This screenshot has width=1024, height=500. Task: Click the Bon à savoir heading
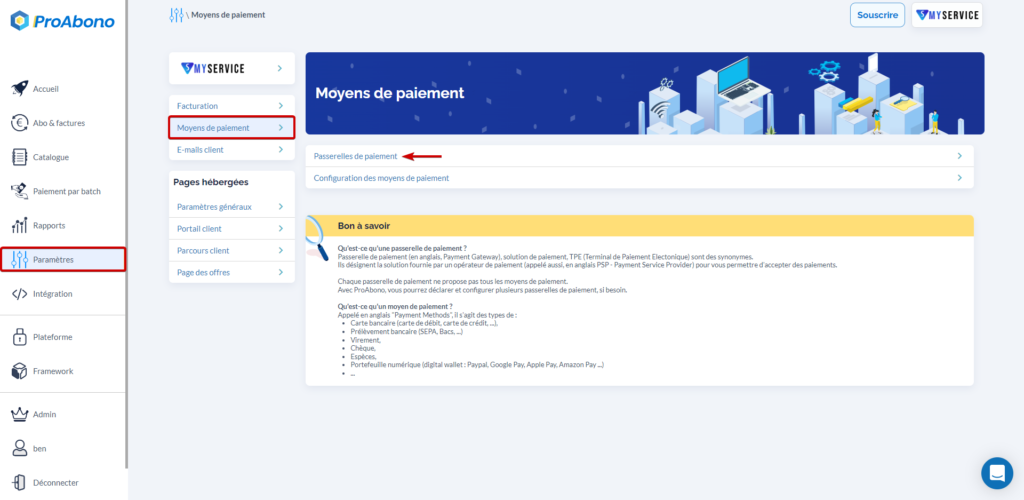click(364, 226)
